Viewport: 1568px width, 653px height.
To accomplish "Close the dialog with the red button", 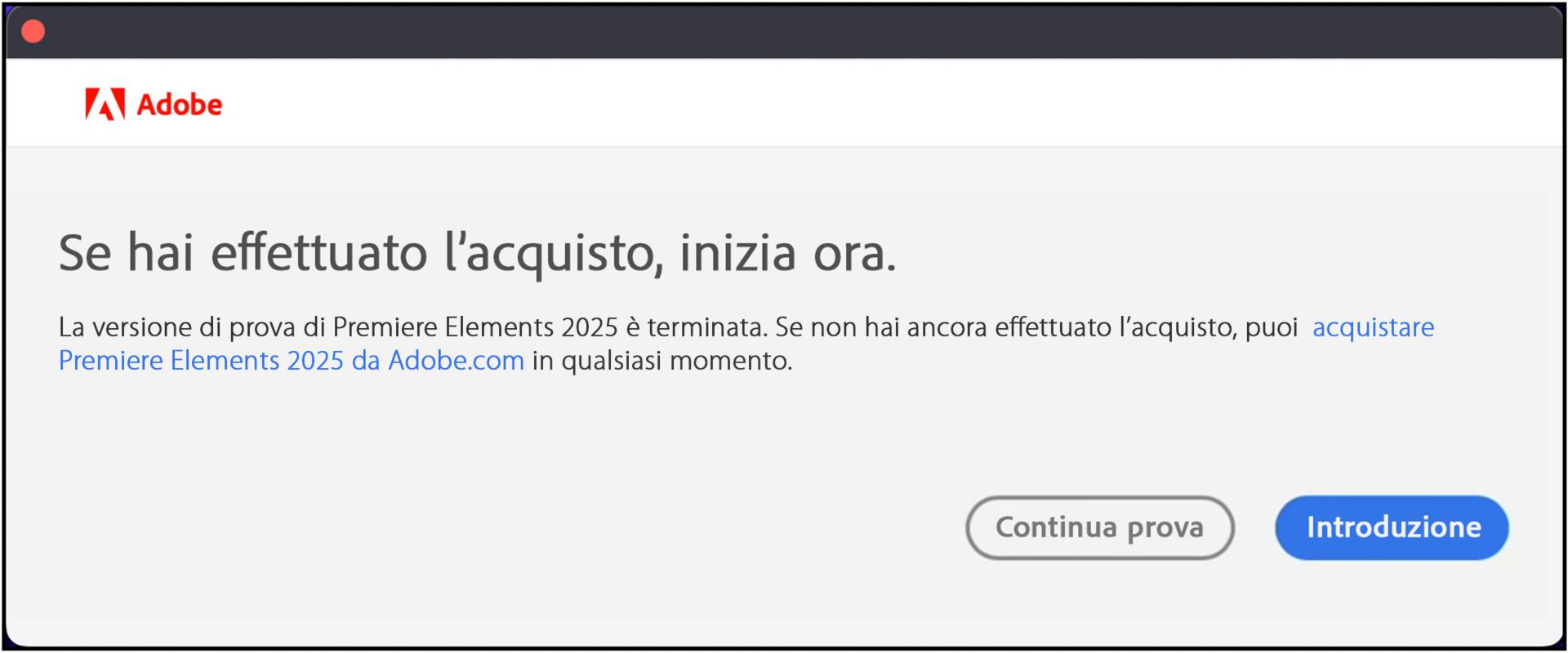I will coord(33,32).
